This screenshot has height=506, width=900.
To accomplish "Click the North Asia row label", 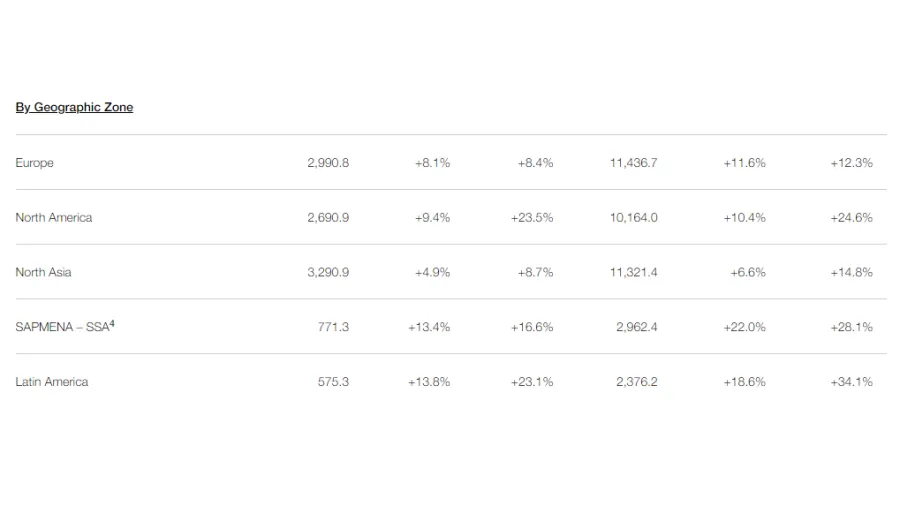I will tap(43, 272).
